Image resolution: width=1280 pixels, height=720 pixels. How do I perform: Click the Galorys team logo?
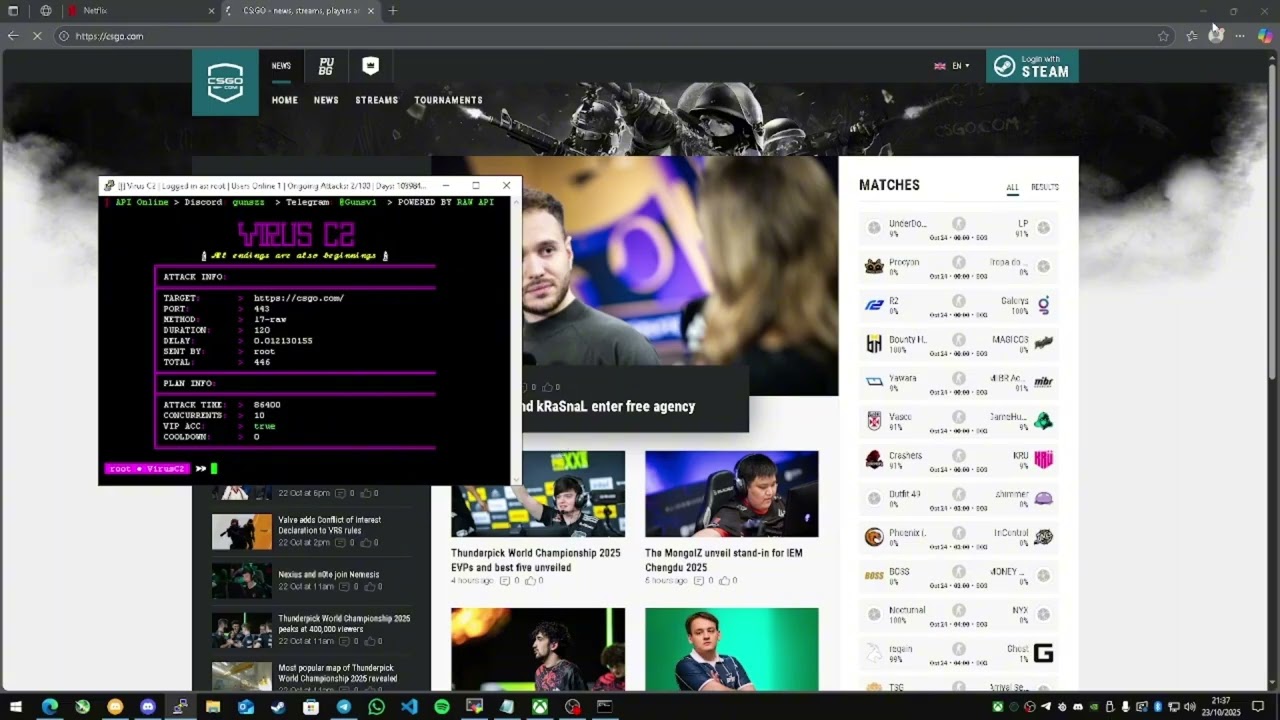coord(1043,305)
